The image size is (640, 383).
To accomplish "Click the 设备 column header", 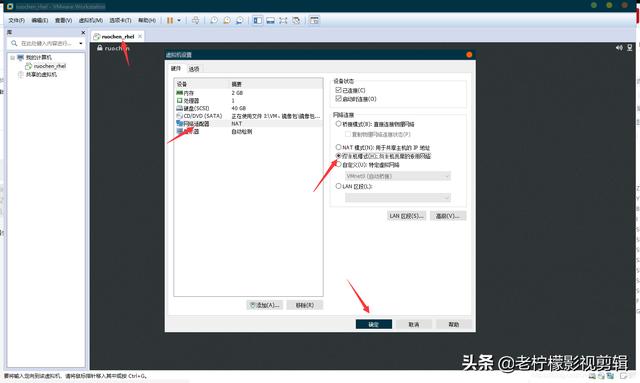I will click(x=202, y=84).
